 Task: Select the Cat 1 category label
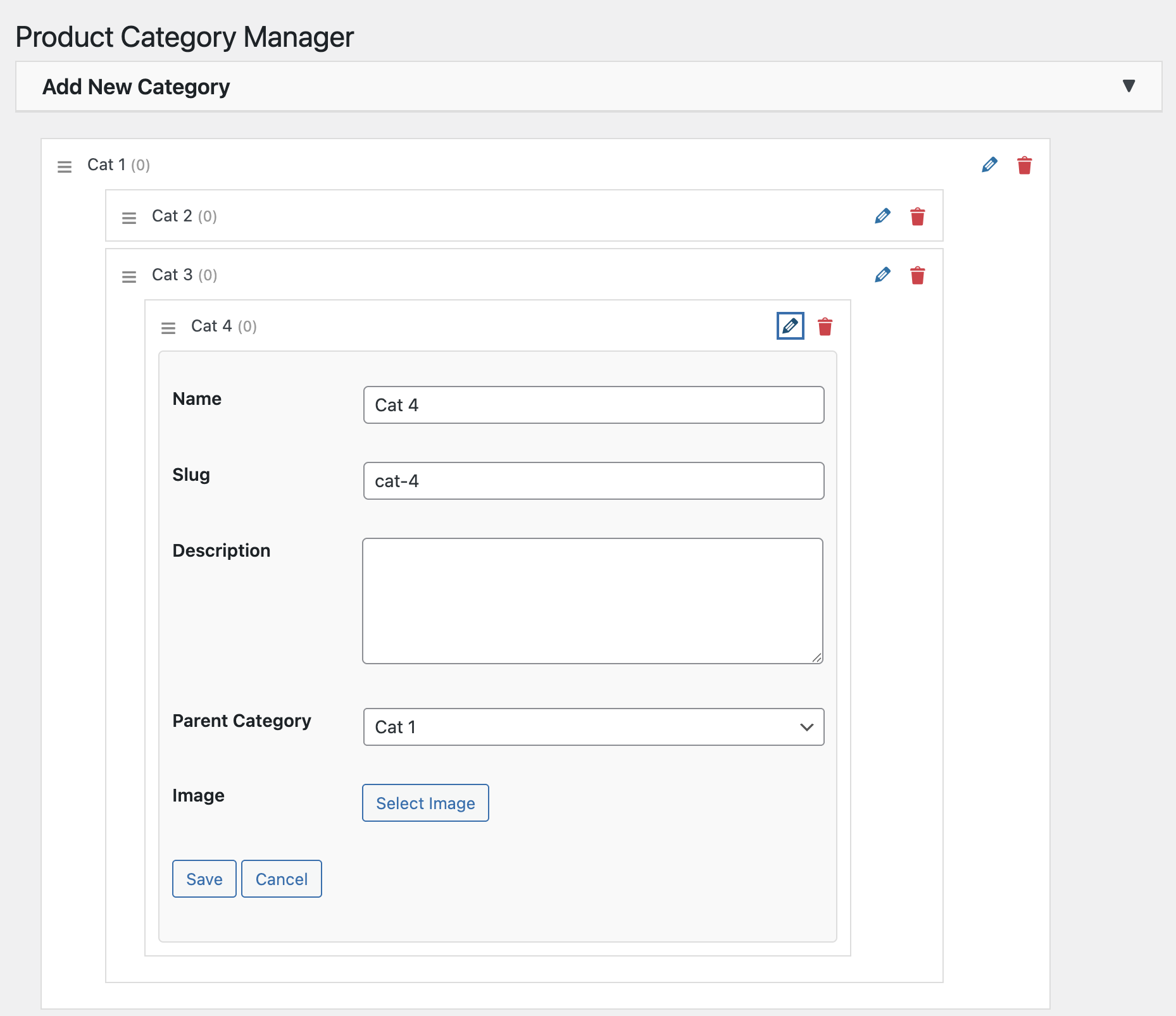tap(106, 165)
